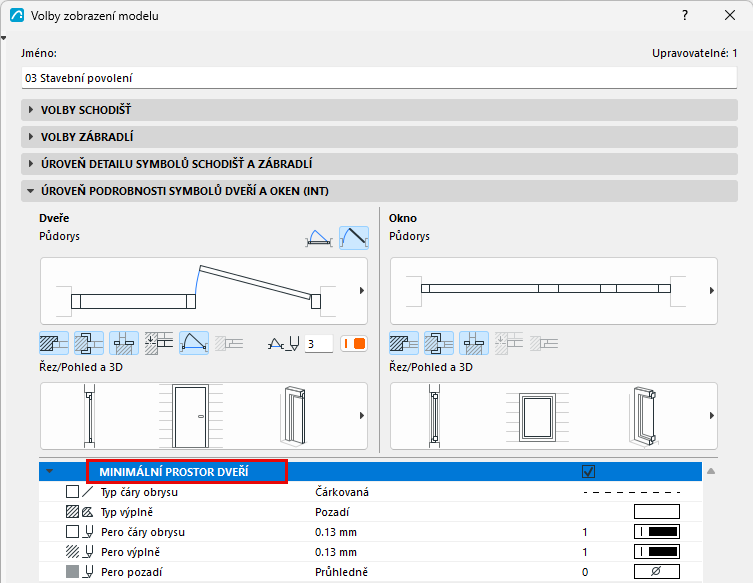Click the Jméno field with 03 Stavební povolení

(379, 78)
